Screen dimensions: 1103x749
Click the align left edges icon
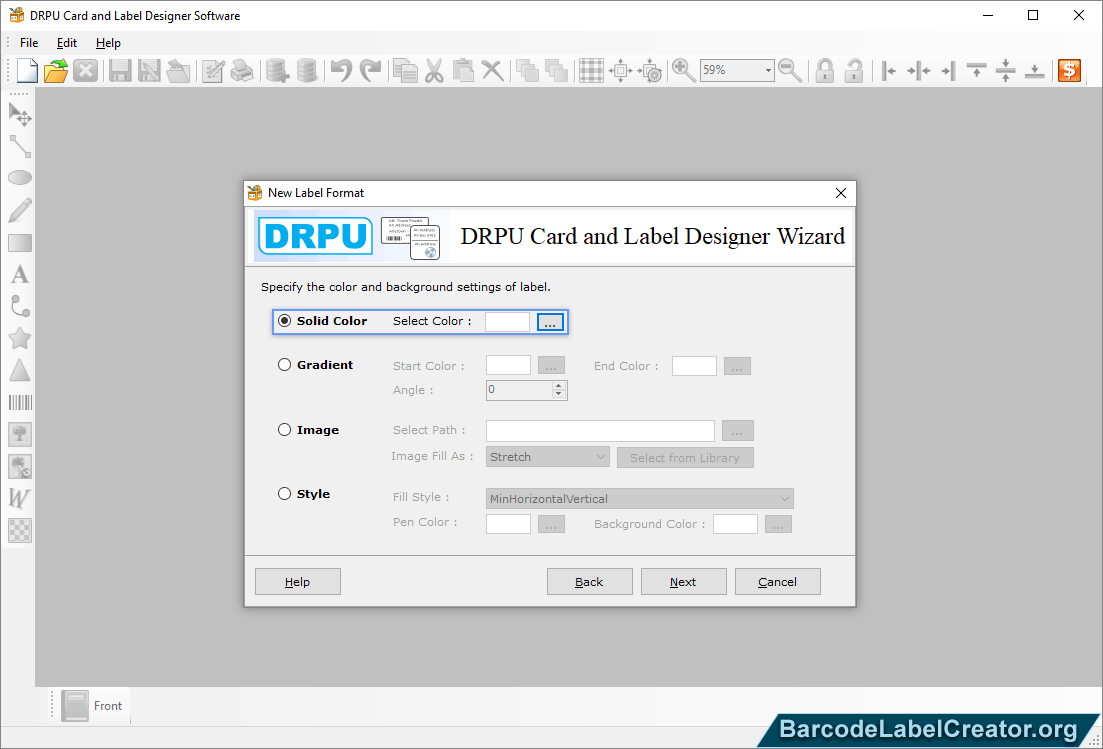point(888,70)
